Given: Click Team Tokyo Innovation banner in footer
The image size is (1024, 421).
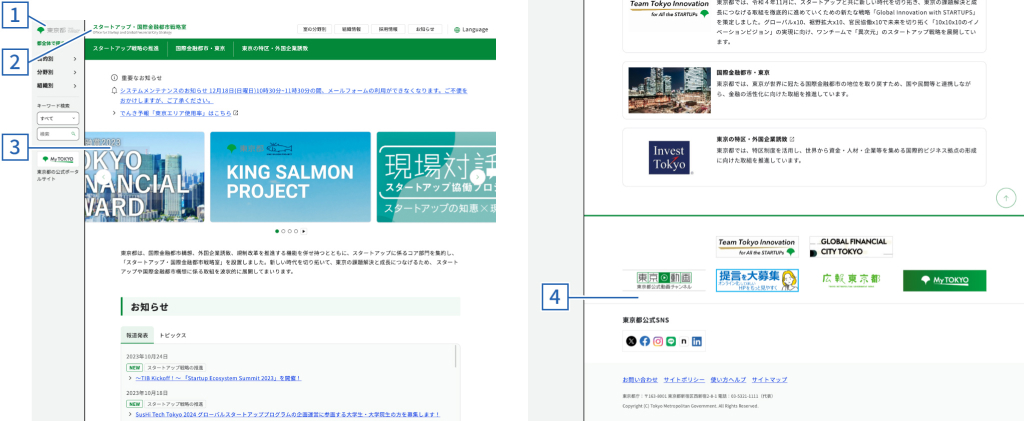Looking at the screenshot, I should pos(758,247).
